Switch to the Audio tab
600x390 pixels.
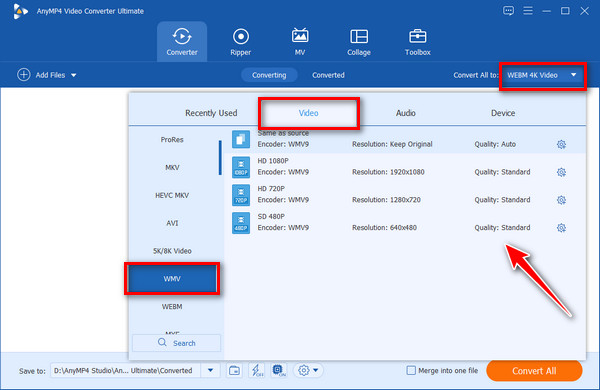pyautogui.click(x=406, y=113)
